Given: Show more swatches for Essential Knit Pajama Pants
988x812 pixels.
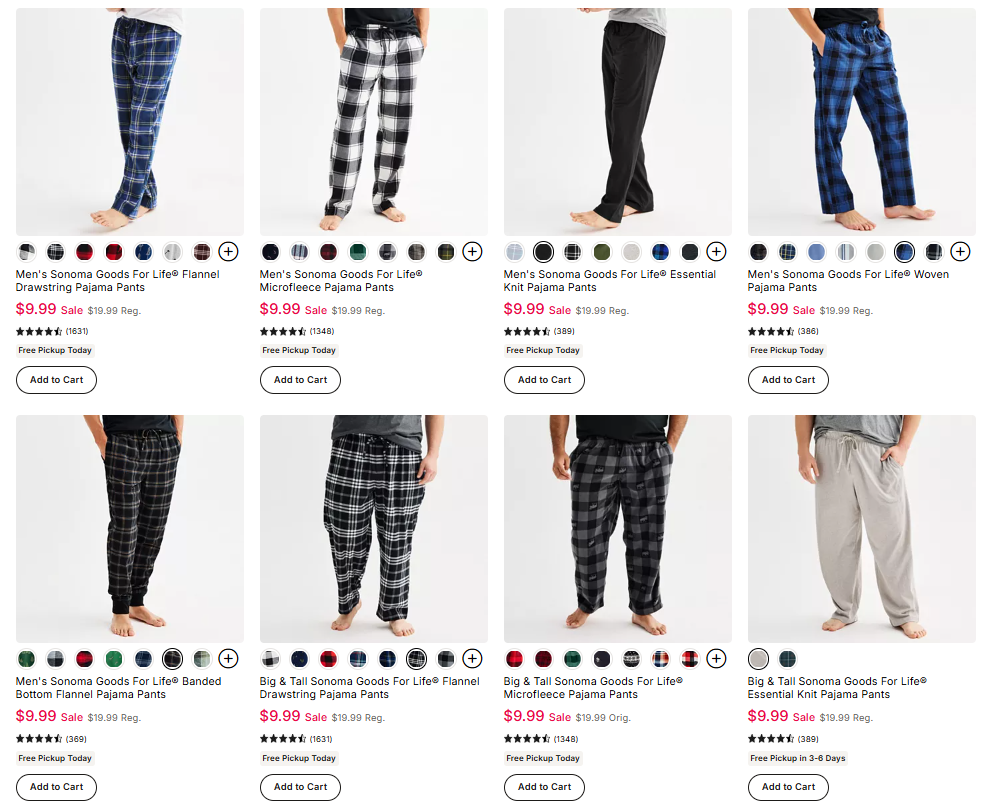Looking at the screenshot, I should tap(716, 252).
